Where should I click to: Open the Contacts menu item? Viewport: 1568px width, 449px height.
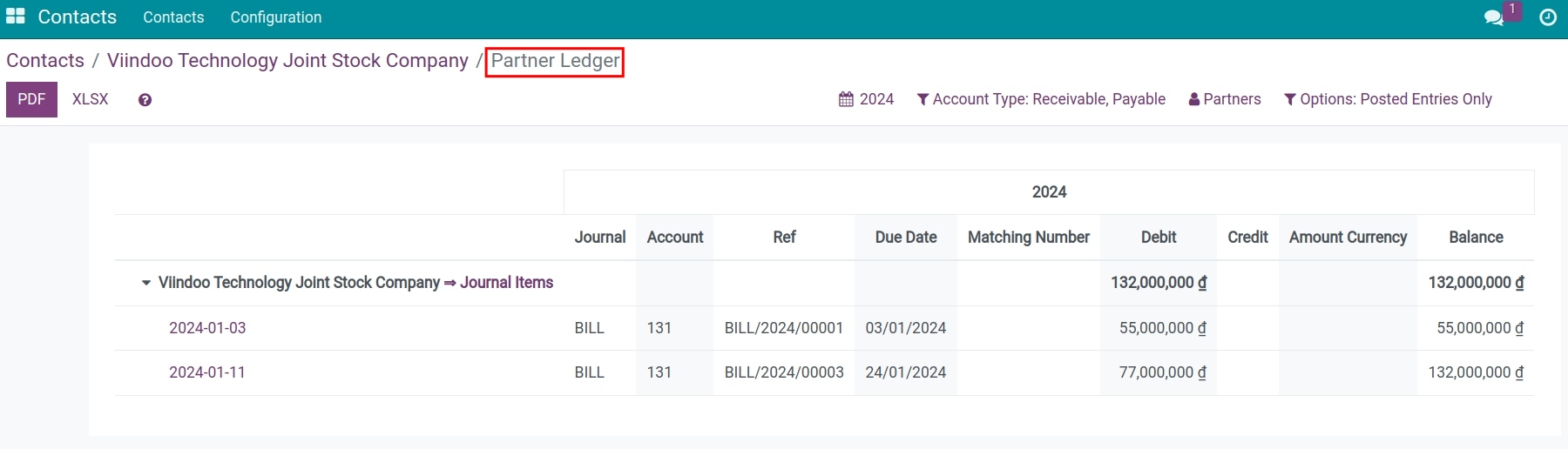(x=173, y=17)
